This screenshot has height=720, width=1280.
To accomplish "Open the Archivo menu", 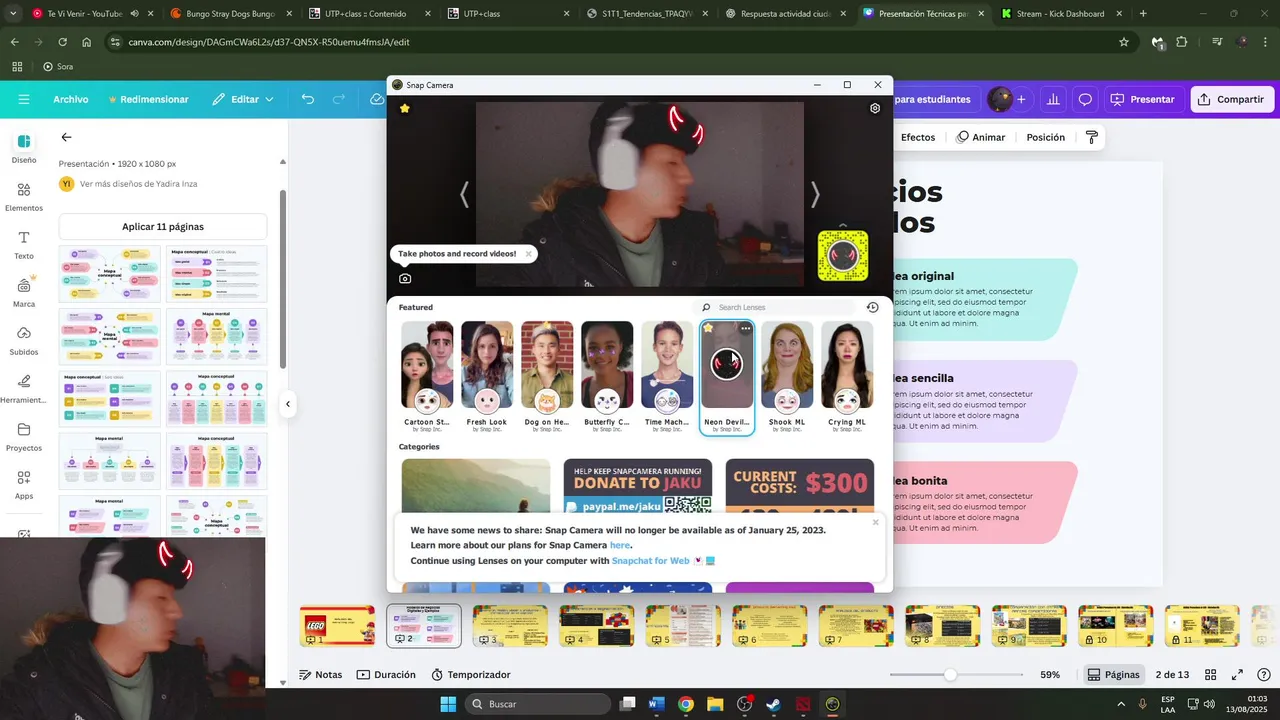I will point(71,99).
